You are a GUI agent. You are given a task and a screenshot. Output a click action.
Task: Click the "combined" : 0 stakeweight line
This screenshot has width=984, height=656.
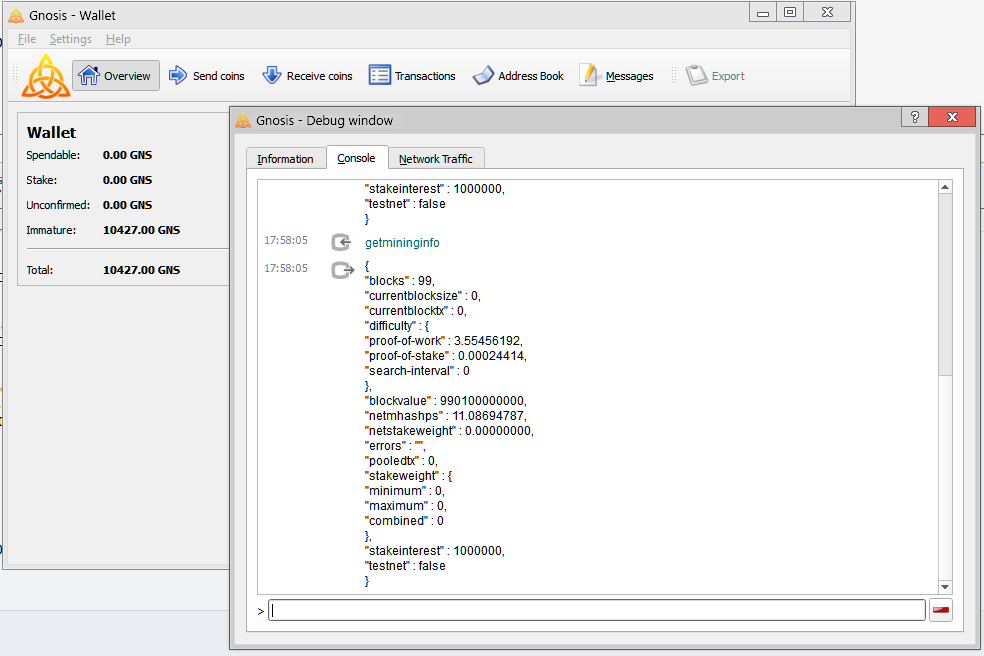click(x=404, y=521)
